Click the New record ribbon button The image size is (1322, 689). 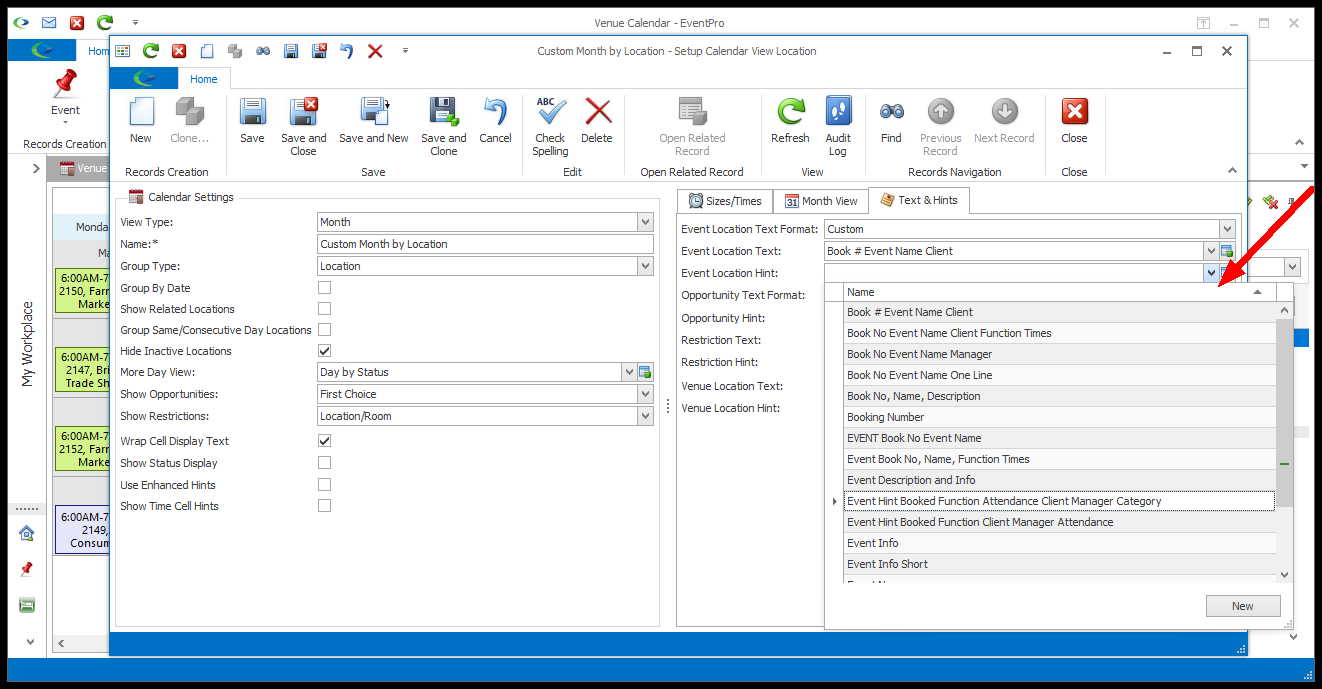coord(141,121)
